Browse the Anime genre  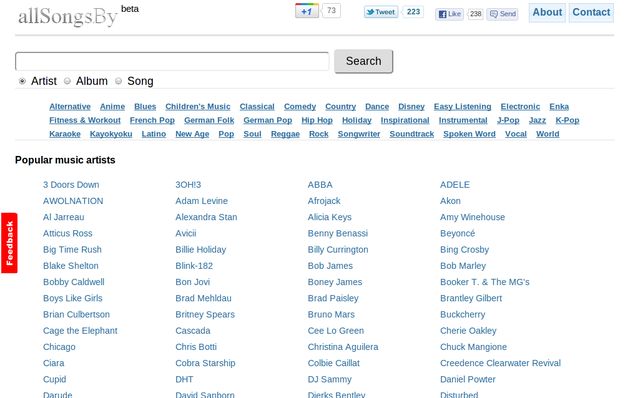[x=112, y=107]
